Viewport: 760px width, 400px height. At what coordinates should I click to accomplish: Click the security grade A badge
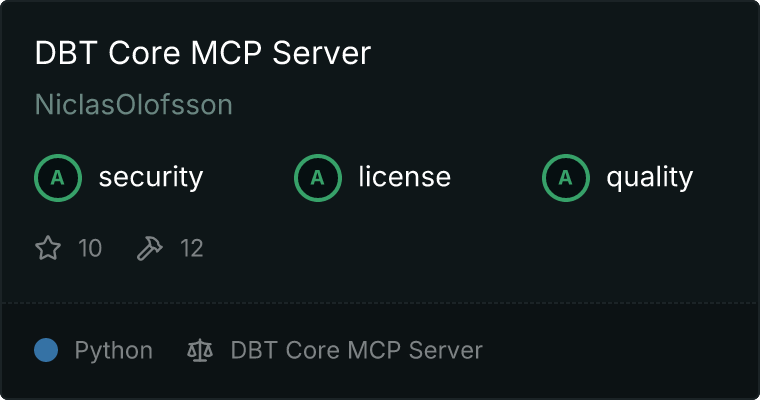click(x=58, y=177)
